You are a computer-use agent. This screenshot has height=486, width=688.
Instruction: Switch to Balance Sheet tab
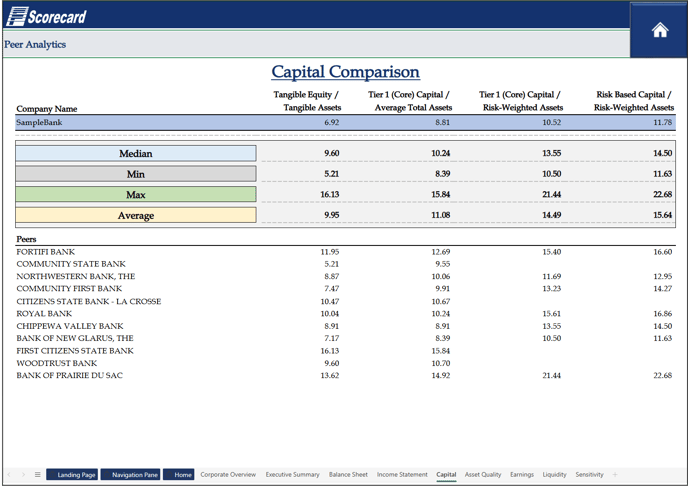point(348,474)
